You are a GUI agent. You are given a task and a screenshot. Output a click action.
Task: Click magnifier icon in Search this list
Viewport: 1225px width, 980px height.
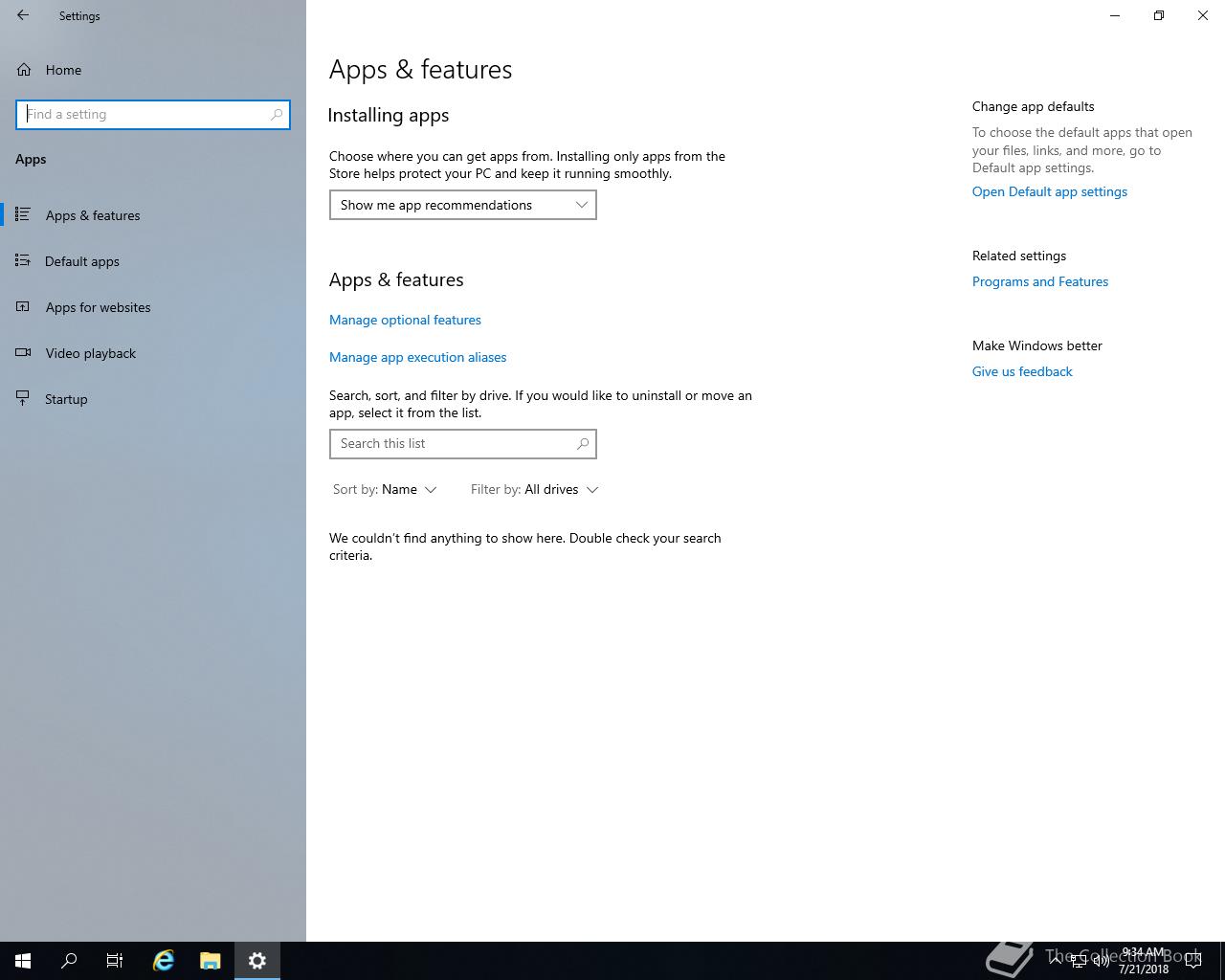click(x=582, y=444)
